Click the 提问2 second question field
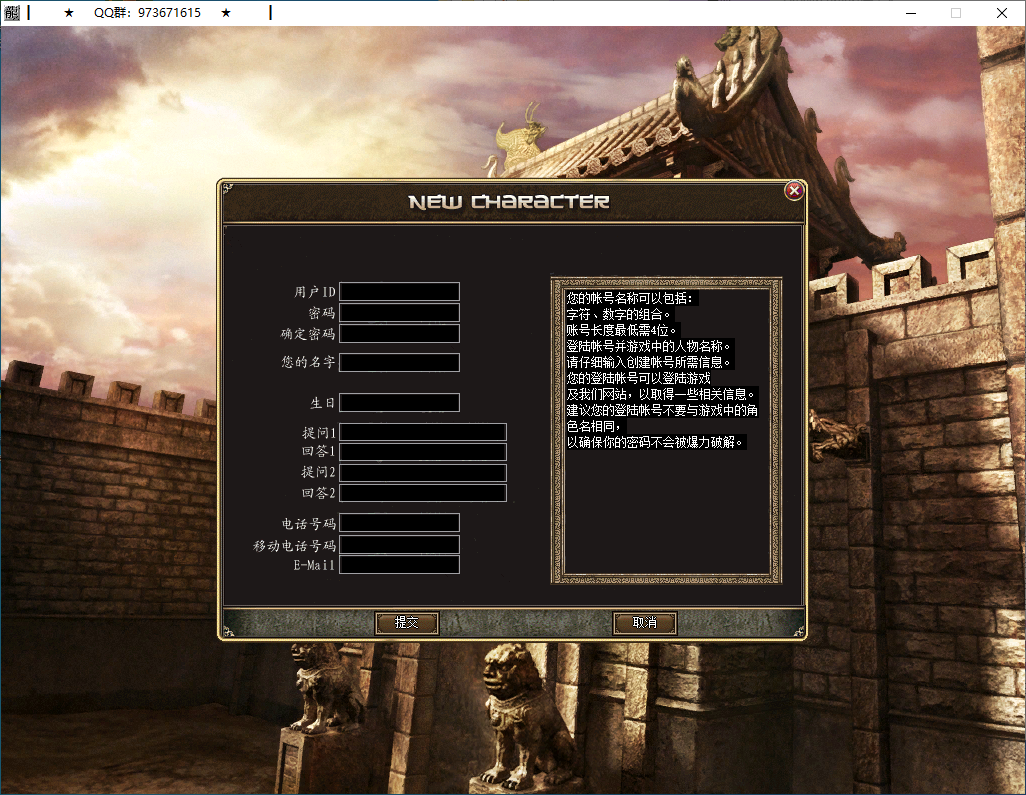Screen dimensions: 1026x795 click(x=422, y=472)
